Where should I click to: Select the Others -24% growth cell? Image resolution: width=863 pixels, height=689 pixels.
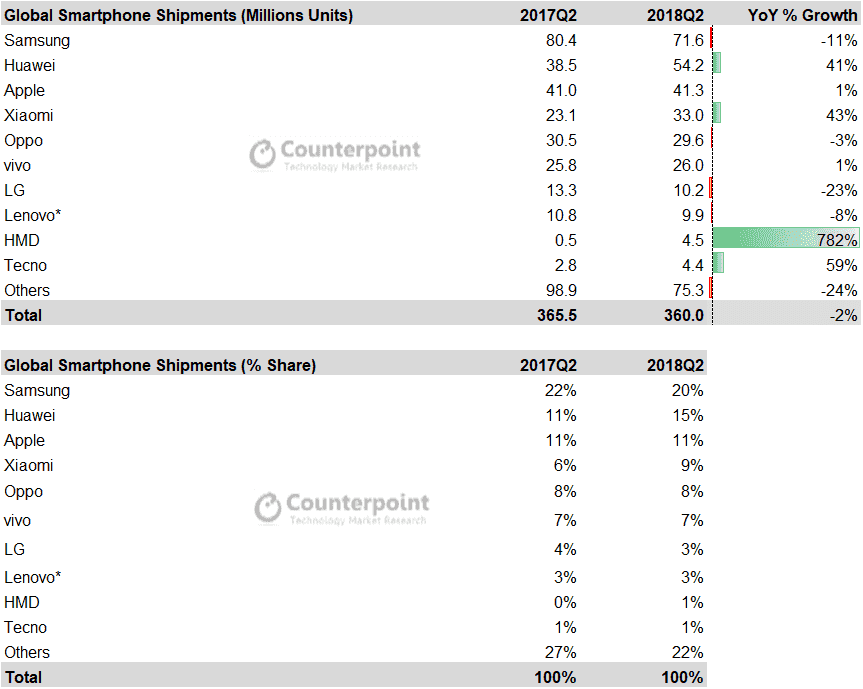pyautogui.click(x=785, y=290)
